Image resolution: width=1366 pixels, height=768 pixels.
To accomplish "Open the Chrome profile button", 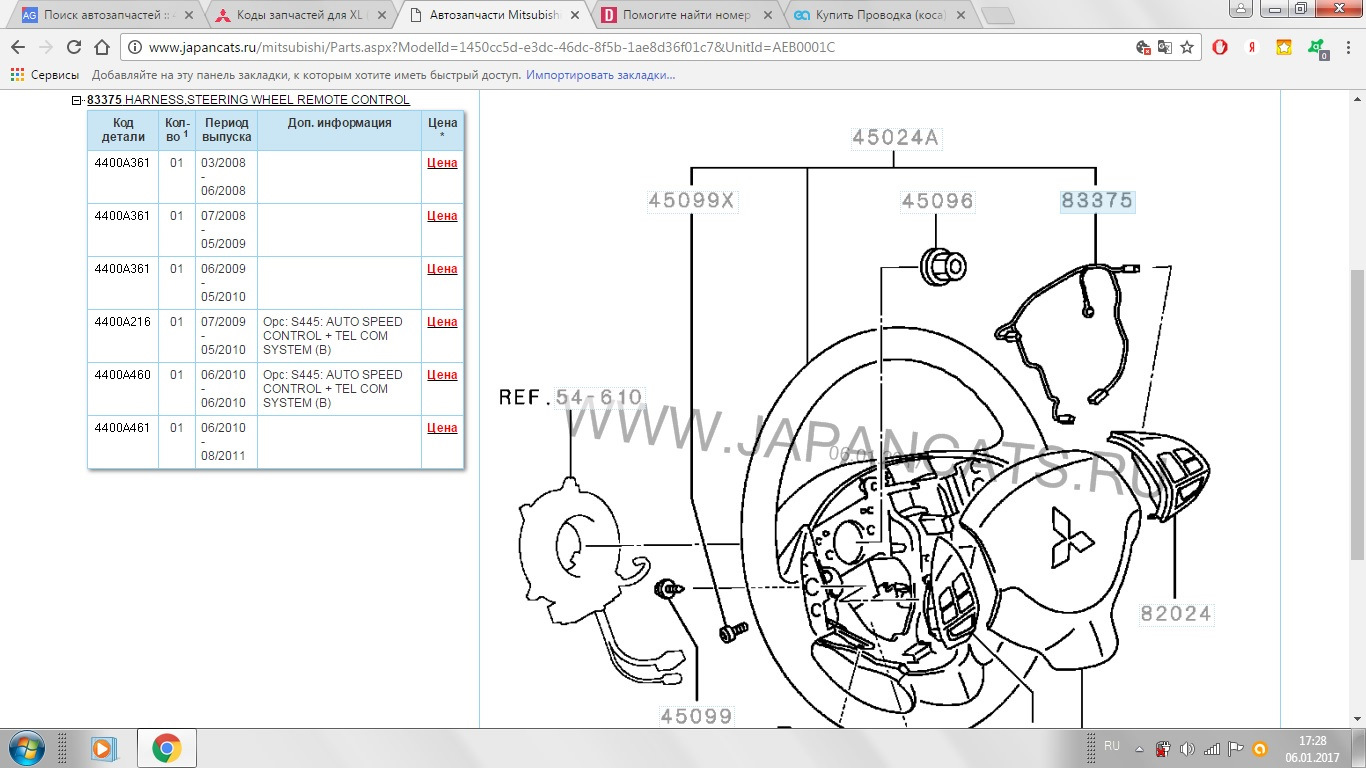I will tap(1242, 8).
